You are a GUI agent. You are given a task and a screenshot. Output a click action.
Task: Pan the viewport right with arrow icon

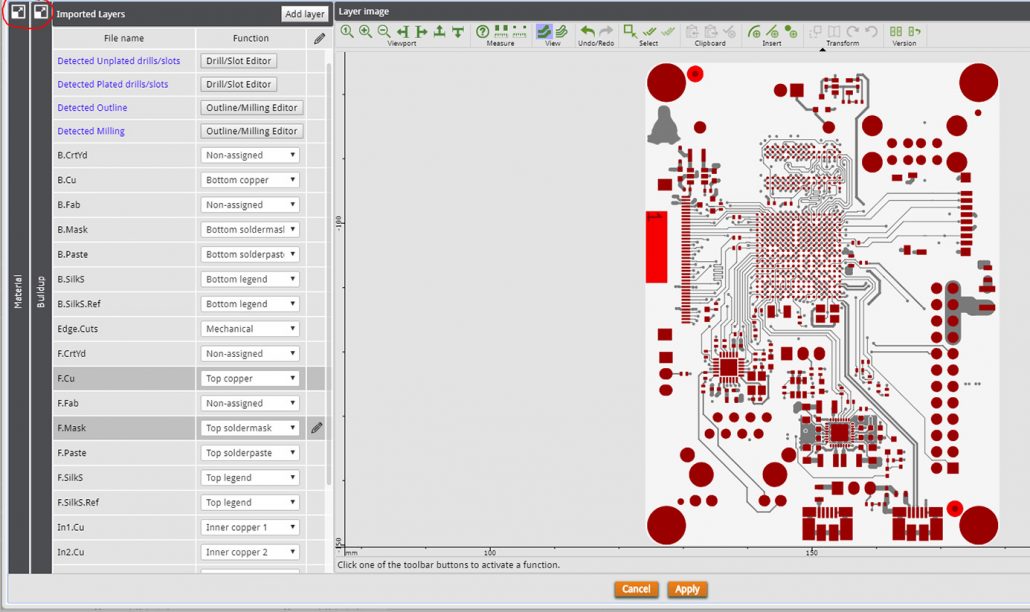tap(421, 32)
